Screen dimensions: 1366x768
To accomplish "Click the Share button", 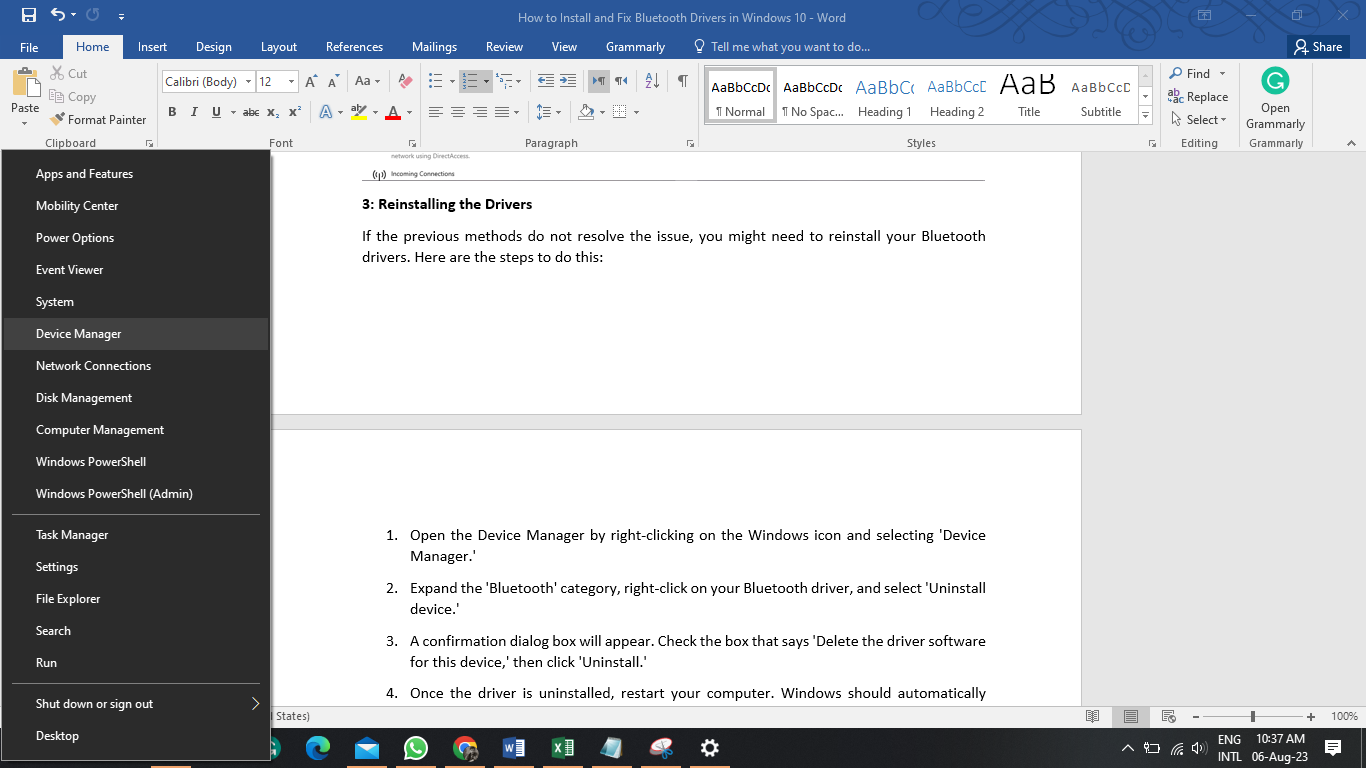I will 1317,47.
